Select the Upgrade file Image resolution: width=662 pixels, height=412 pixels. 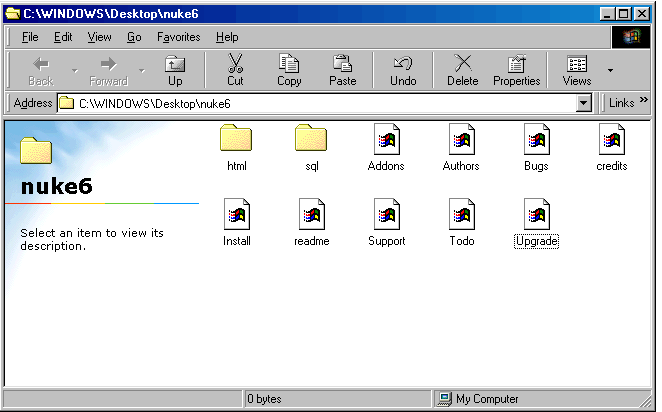point(536,214)
